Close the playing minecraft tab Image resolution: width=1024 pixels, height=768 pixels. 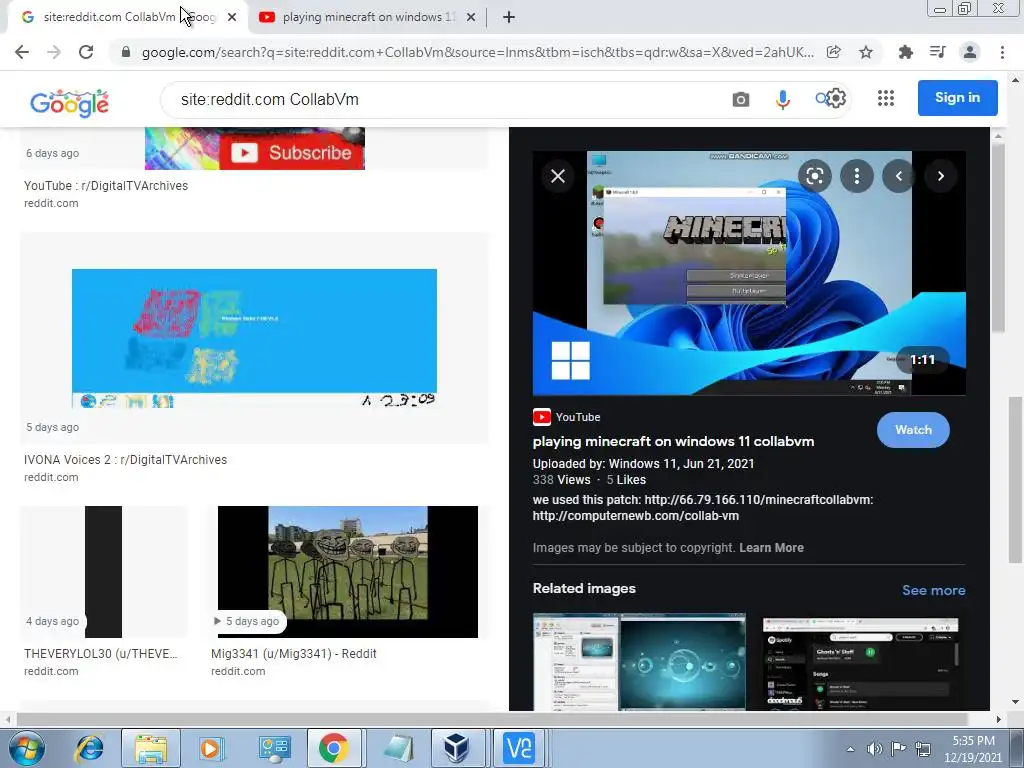[471, 18]
